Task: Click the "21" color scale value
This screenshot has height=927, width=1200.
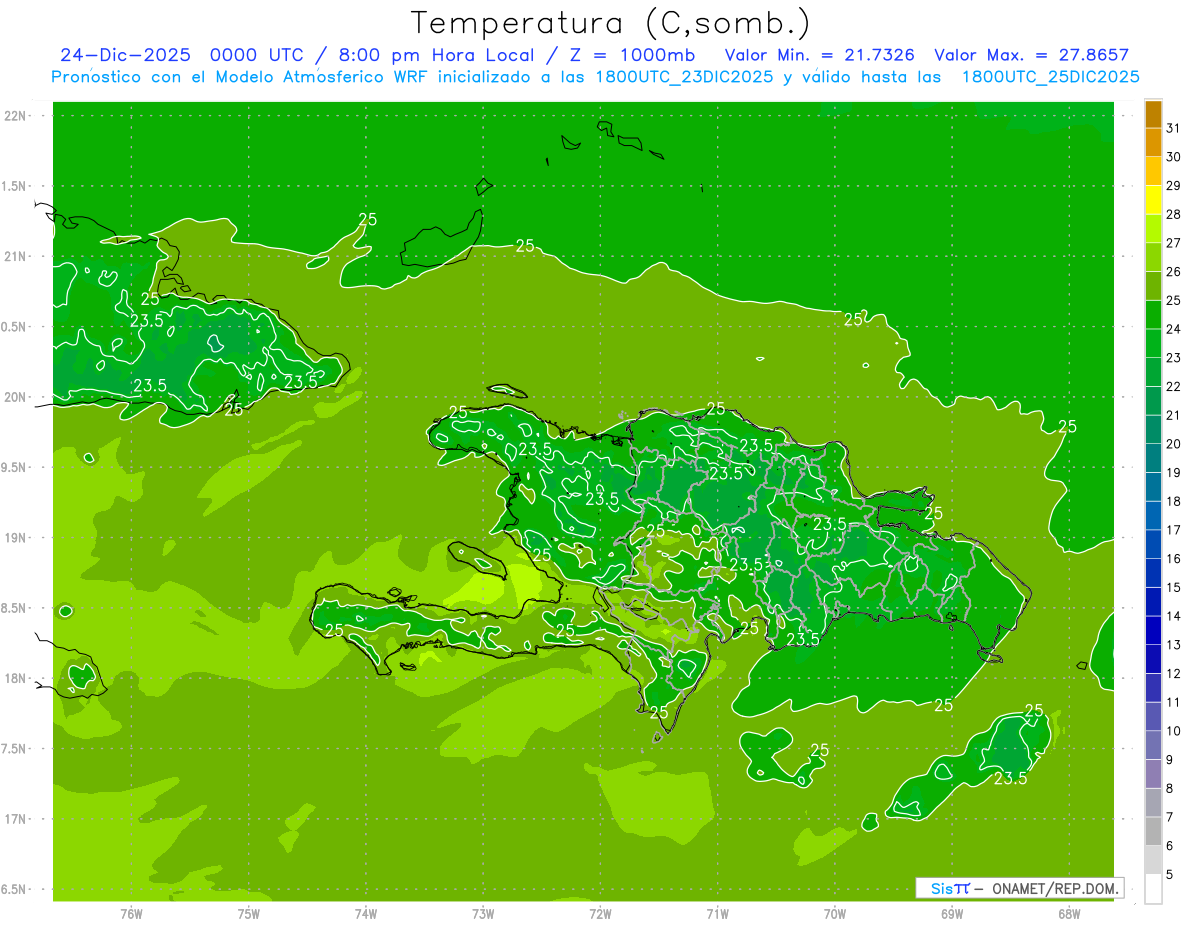Action: click(x=1174, y=415)
